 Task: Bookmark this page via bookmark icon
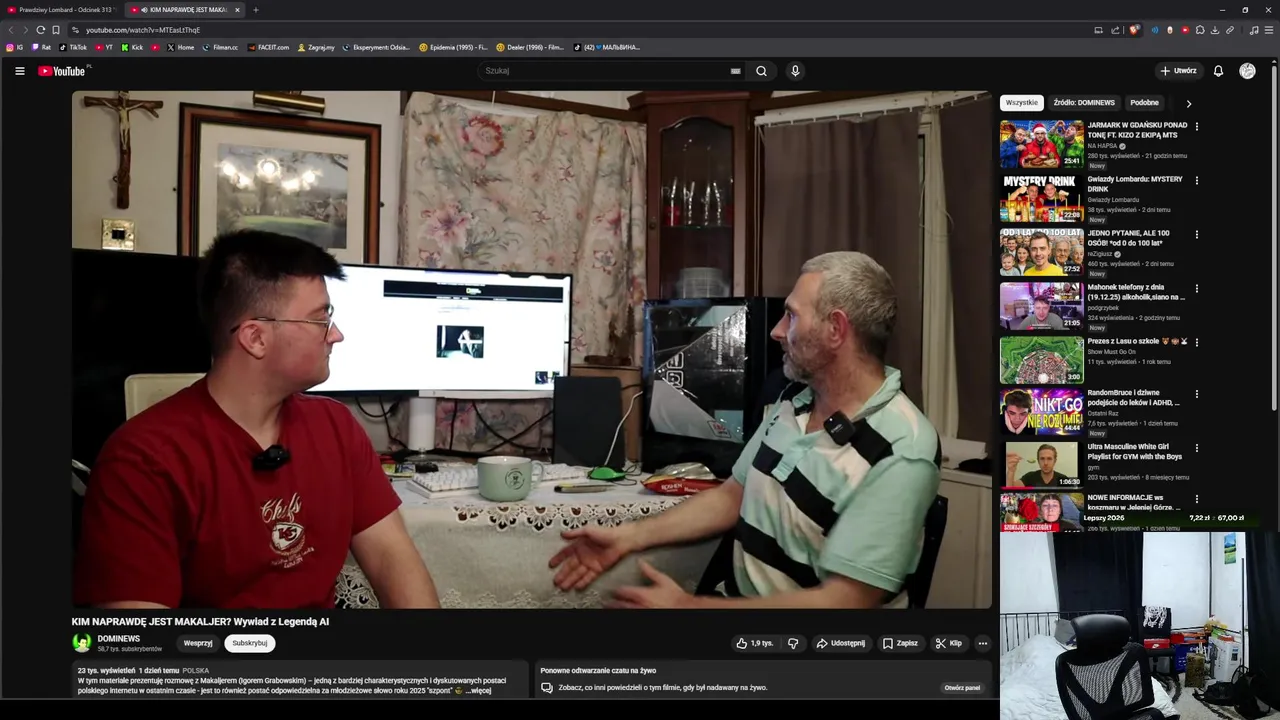[x=56, y=30]
